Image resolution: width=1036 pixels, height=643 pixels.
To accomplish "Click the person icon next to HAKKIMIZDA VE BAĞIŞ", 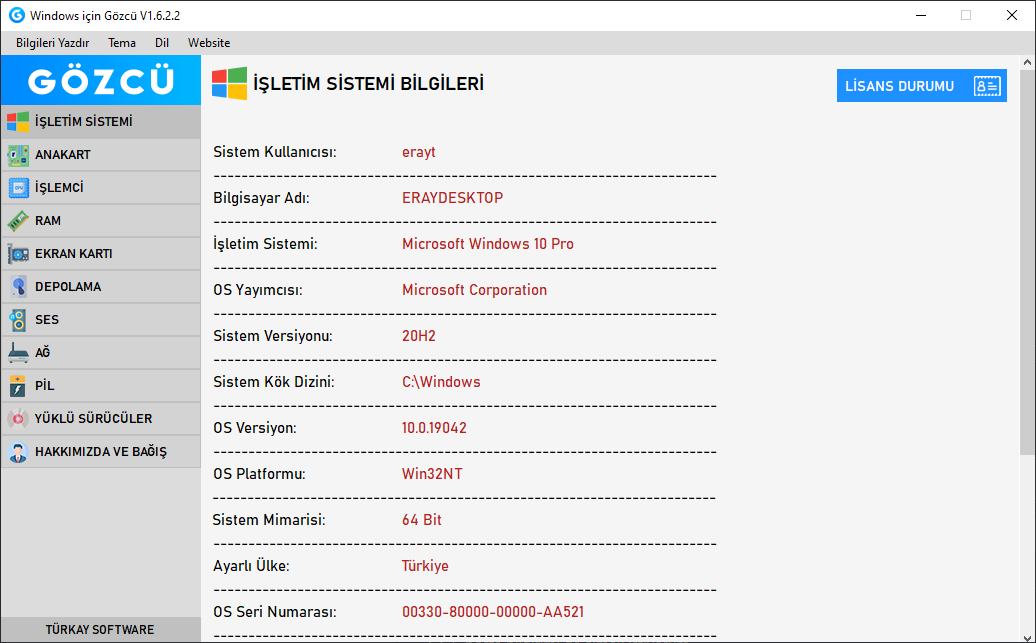I will tap(18, 452).
